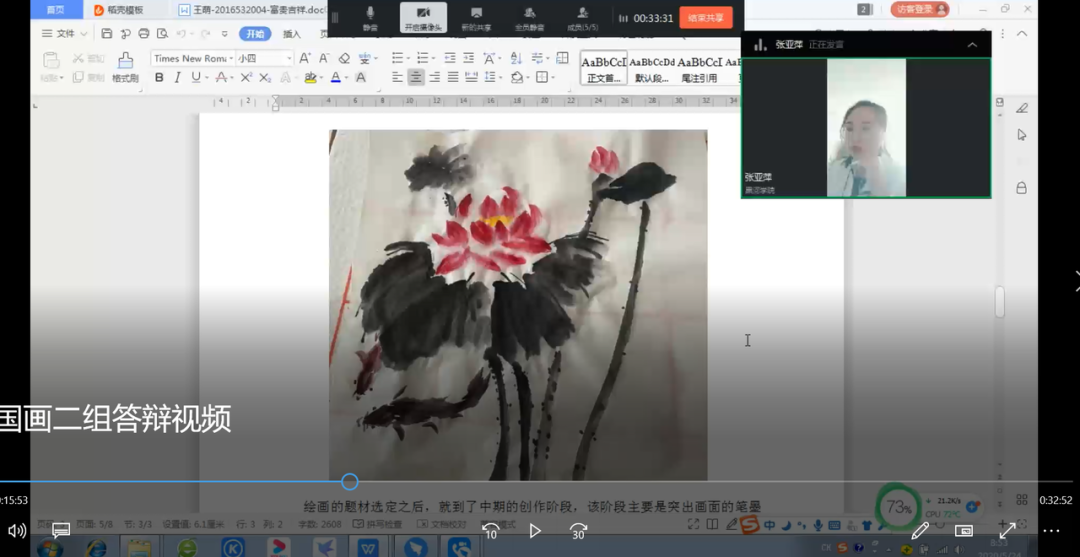Enter fullscreen with the expand arrows icon

pyautogui.click(x=1007, y=530)
